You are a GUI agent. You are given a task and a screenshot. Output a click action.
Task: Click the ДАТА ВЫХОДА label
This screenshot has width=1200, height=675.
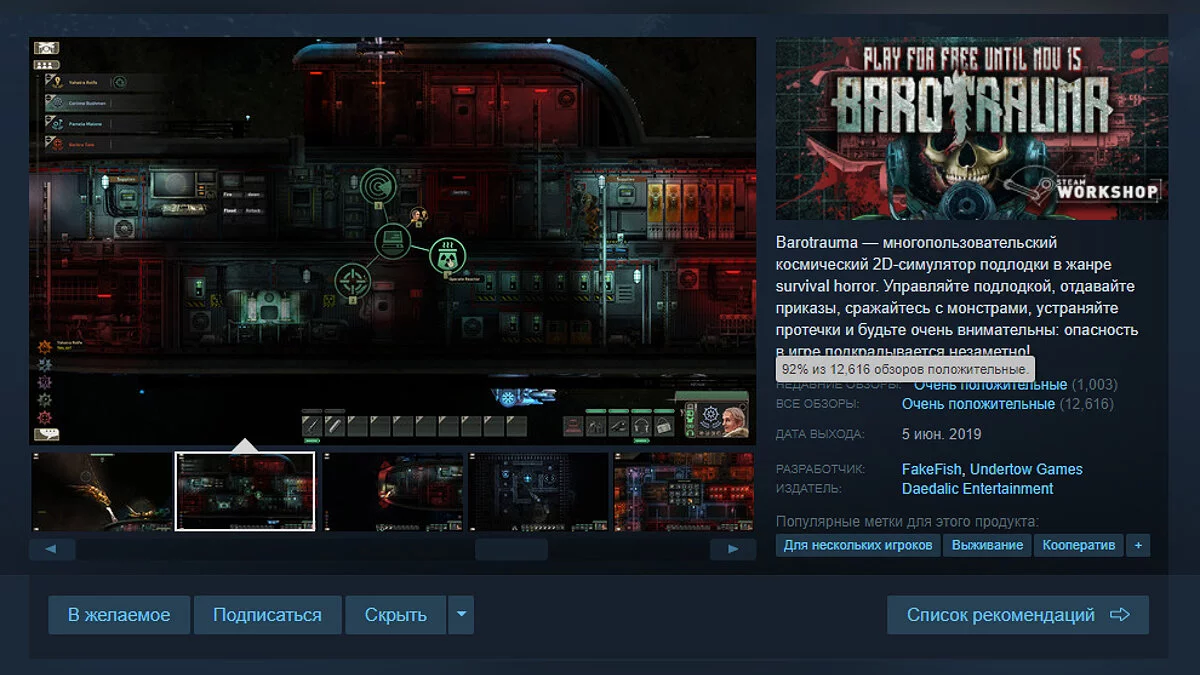coord(820,436)
